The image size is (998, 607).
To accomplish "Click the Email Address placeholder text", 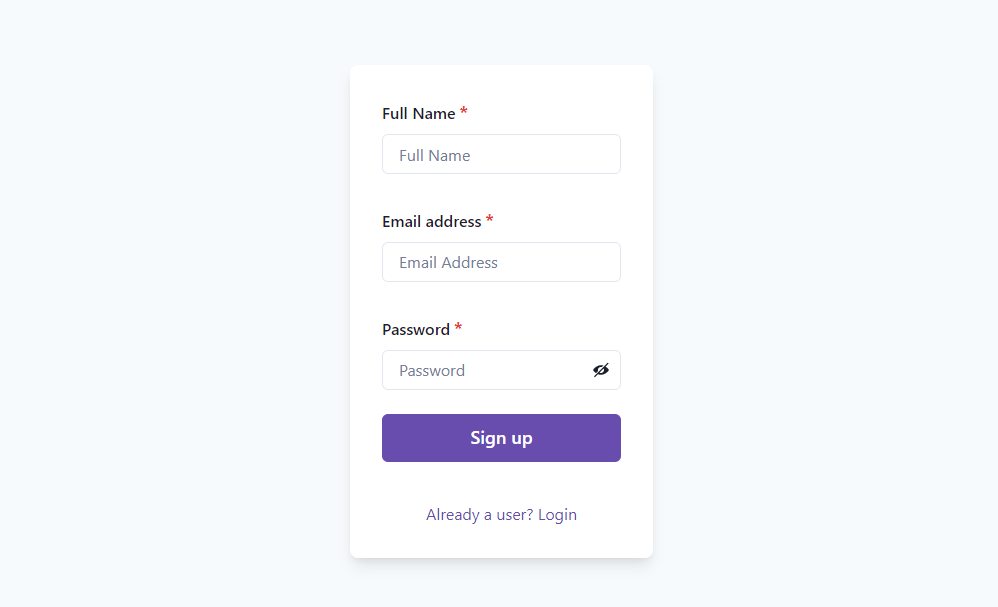I will [447, 262].
